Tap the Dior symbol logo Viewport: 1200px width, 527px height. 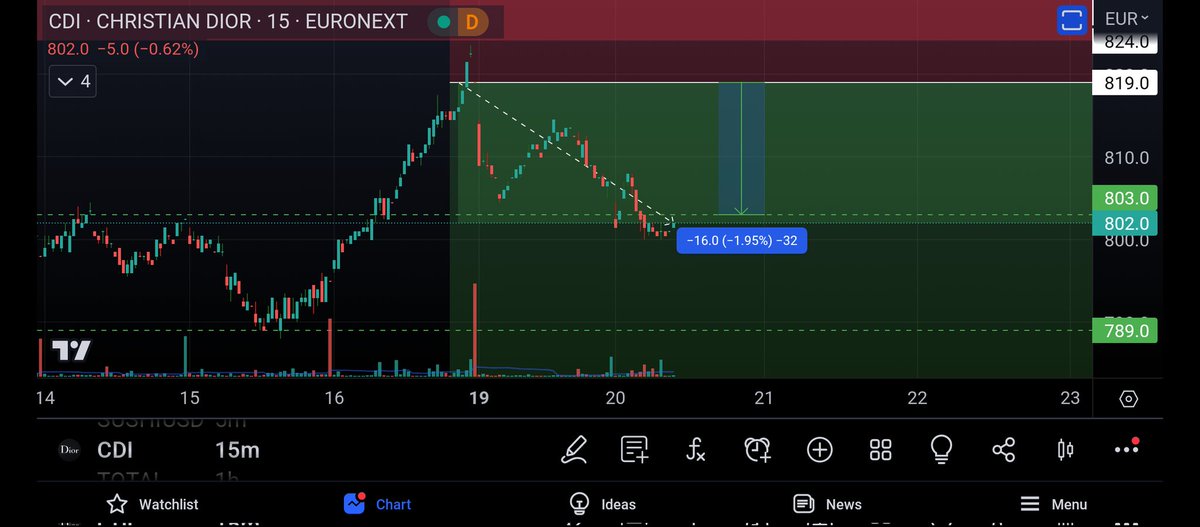70,451
